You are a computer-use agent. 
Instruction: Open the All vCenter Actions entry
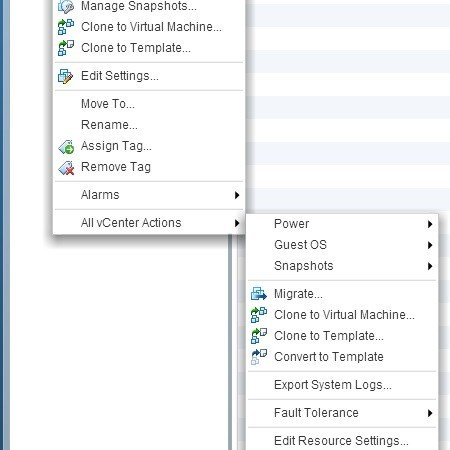(149, 223)
